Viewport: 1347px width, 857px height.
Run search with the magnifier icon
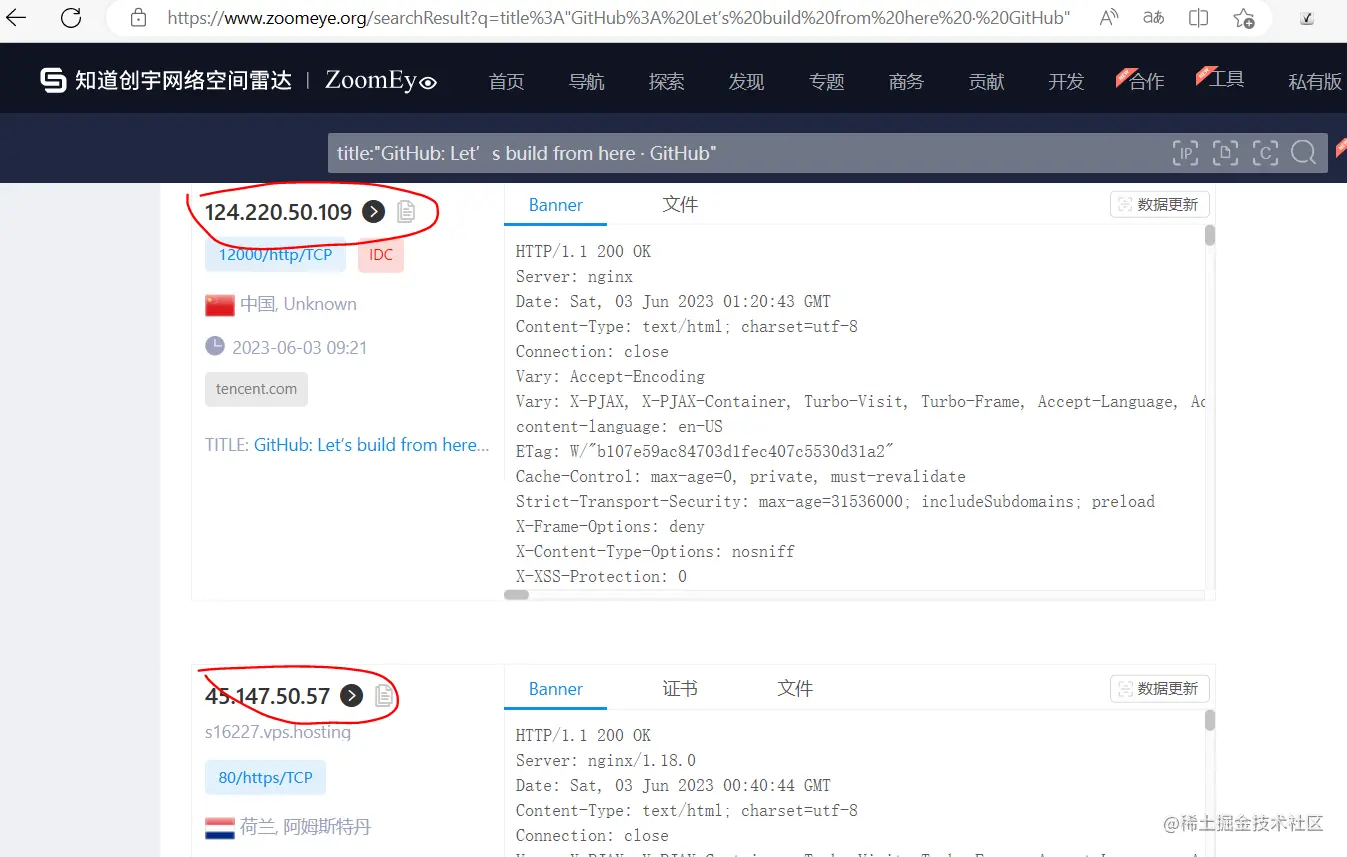tap(1303, 152)
